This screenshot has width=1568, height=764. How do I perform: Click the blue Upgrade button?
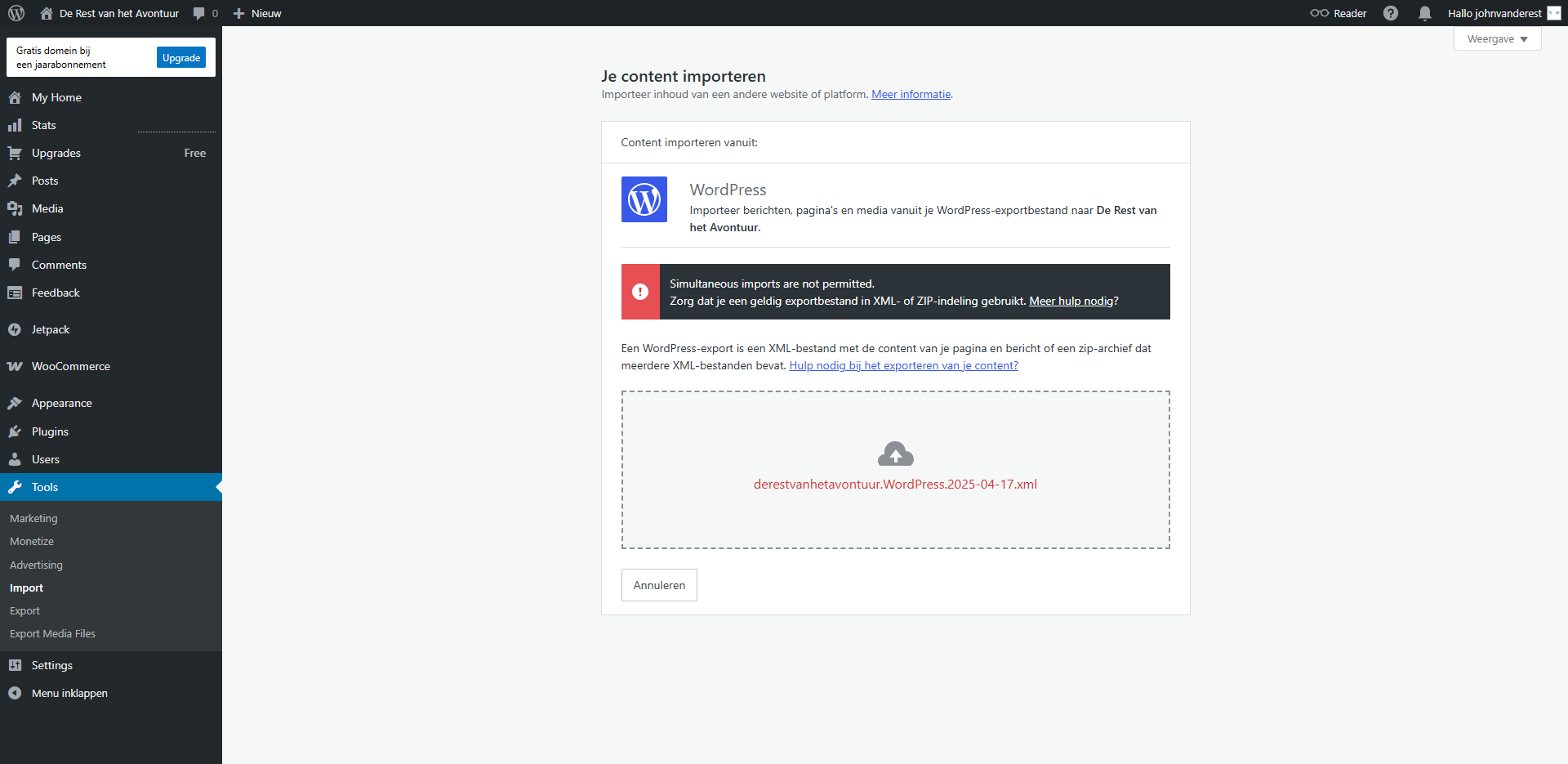tap(181, 57)
